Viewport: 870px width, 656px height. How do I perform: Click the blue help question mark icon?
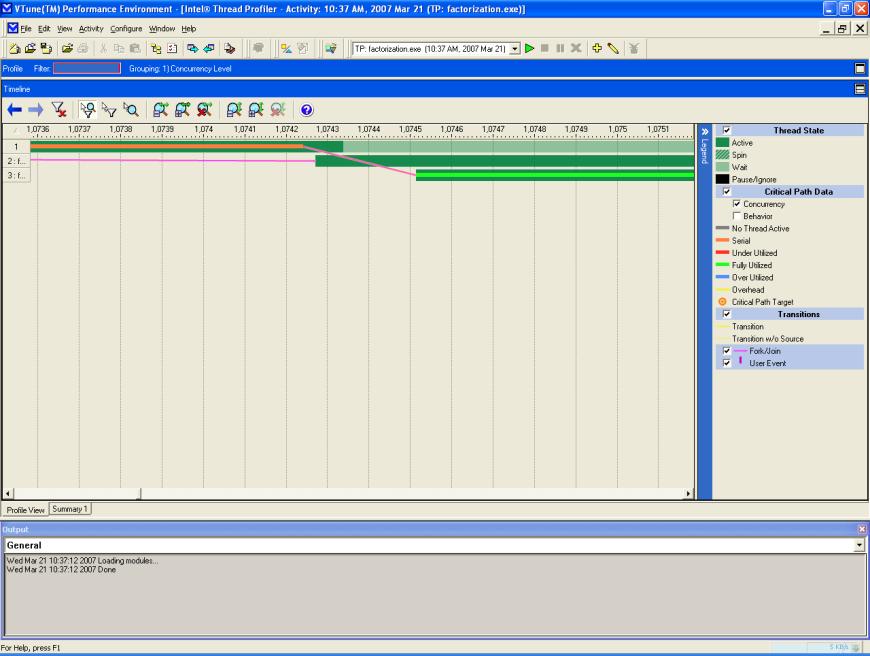click(307, 110)
